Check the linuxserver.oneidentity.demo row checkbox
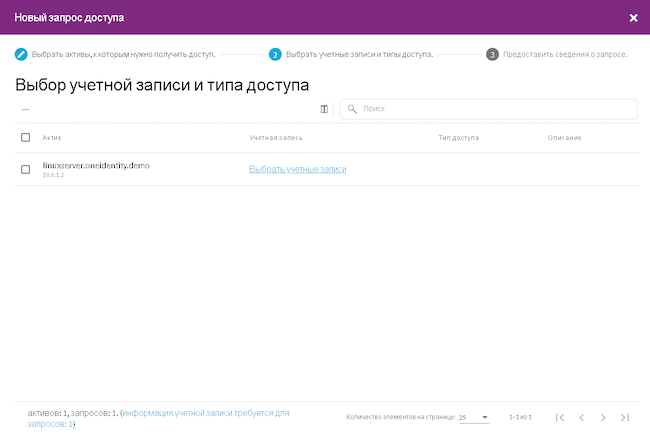 pos(25,169)
